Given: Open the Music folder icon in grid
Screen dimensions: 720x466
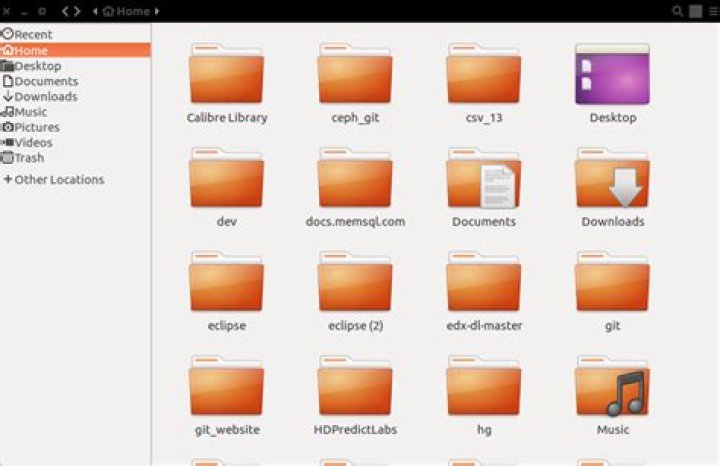Looking at the screenshot, I should (612, 386).
